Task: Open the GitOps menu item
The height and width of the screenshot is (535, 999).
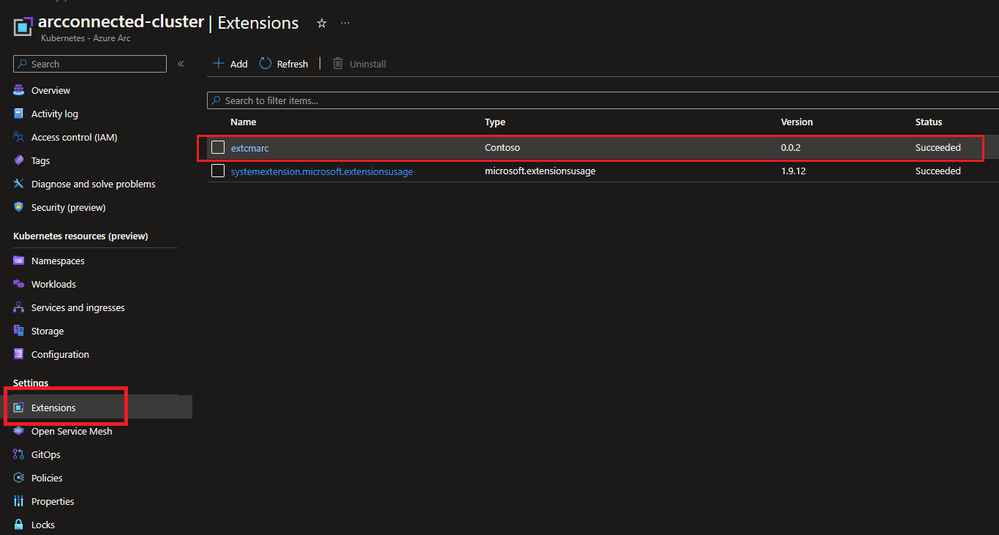Action: [46, 455]
